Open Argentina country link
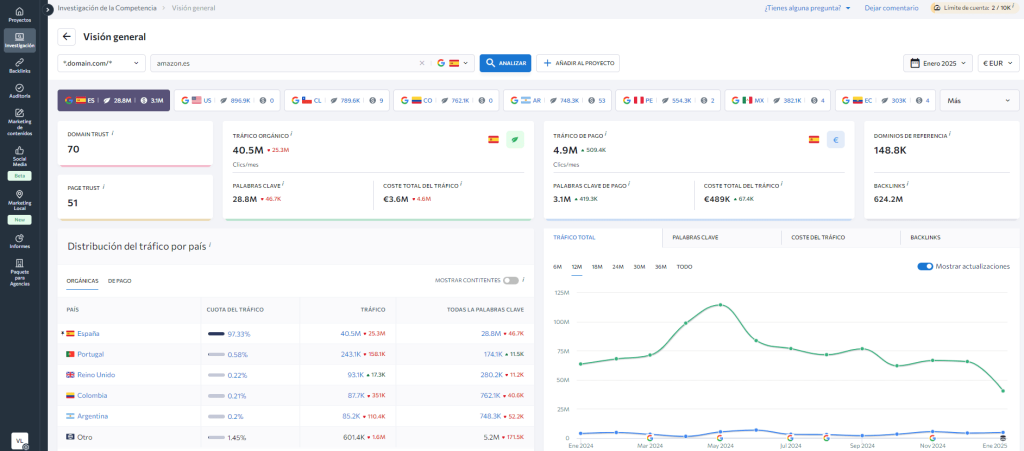 tap(93, 416)
